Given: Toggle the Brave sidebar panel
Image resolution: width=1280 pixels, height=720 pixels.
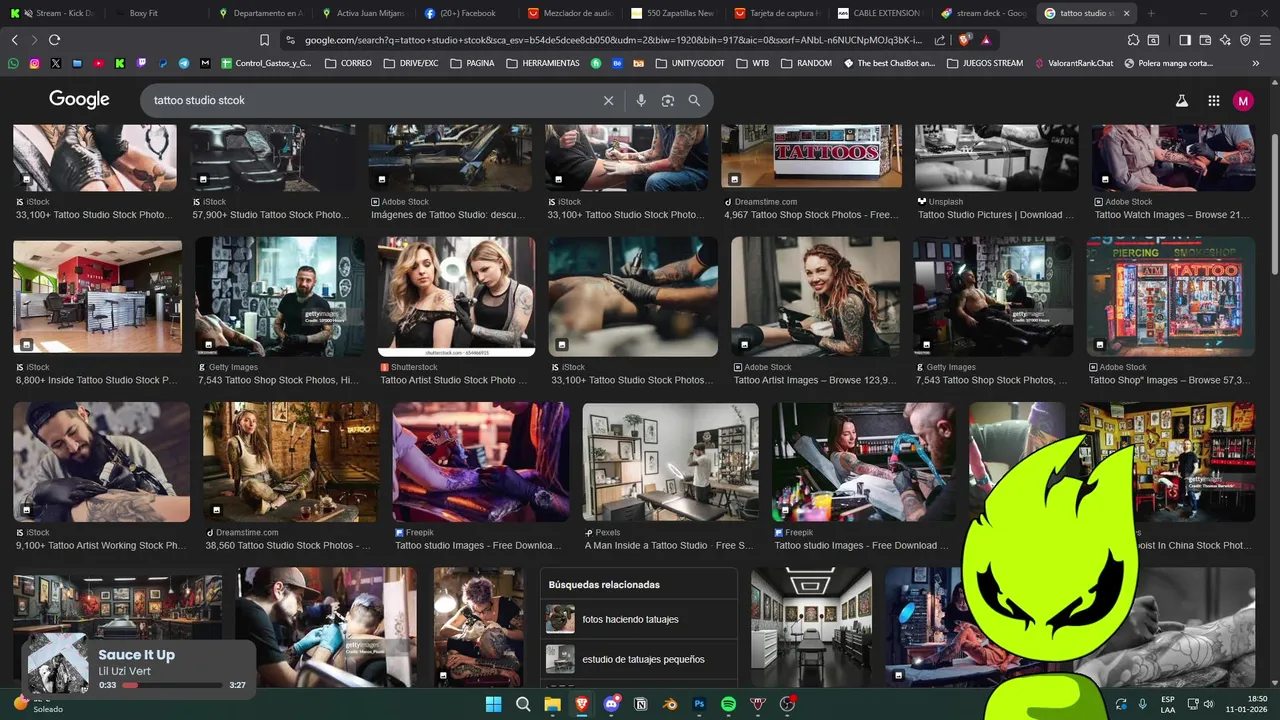Looking at the screenshot, I should 1185,40.
